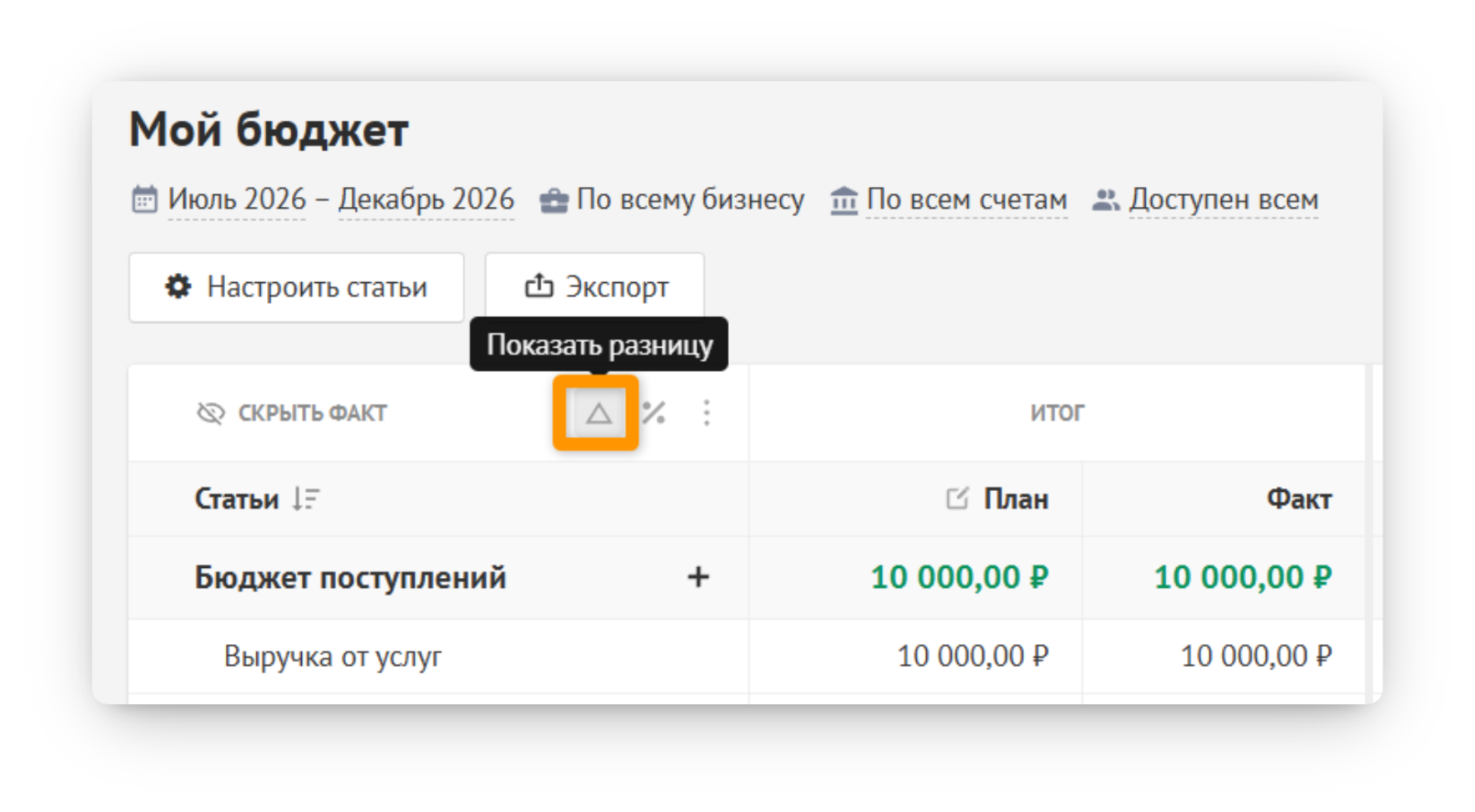The height and width of the screenshot is (812, 1475).
Task: Open the Декабрь 2026 end date selector
Action: point(426,200)
